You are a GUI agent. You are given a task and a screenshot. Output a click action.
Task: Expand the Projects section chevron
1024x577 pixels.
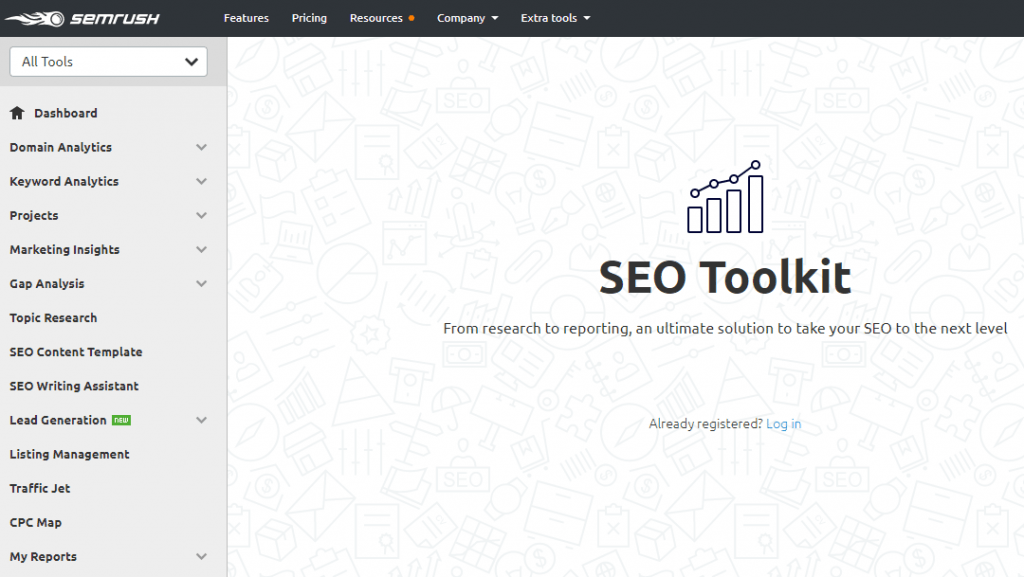point(201,216)
